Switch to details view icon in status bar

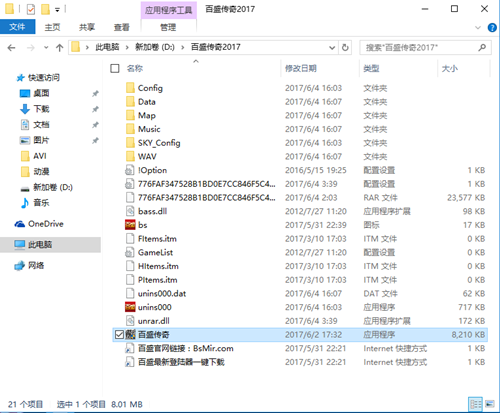[x=475, y=404]
